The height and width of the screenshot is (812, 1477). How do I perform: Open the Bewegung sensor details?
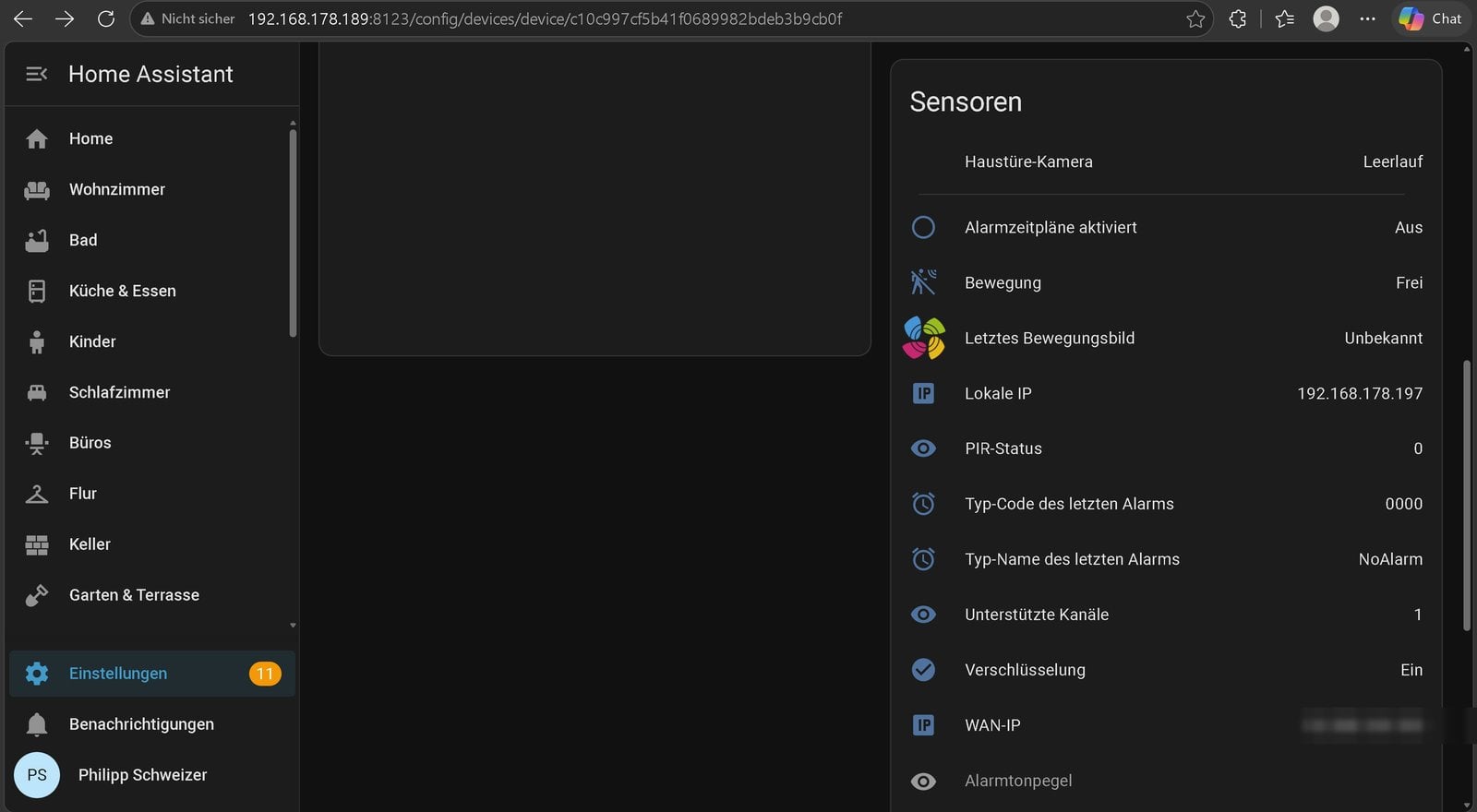[1166, 282]
